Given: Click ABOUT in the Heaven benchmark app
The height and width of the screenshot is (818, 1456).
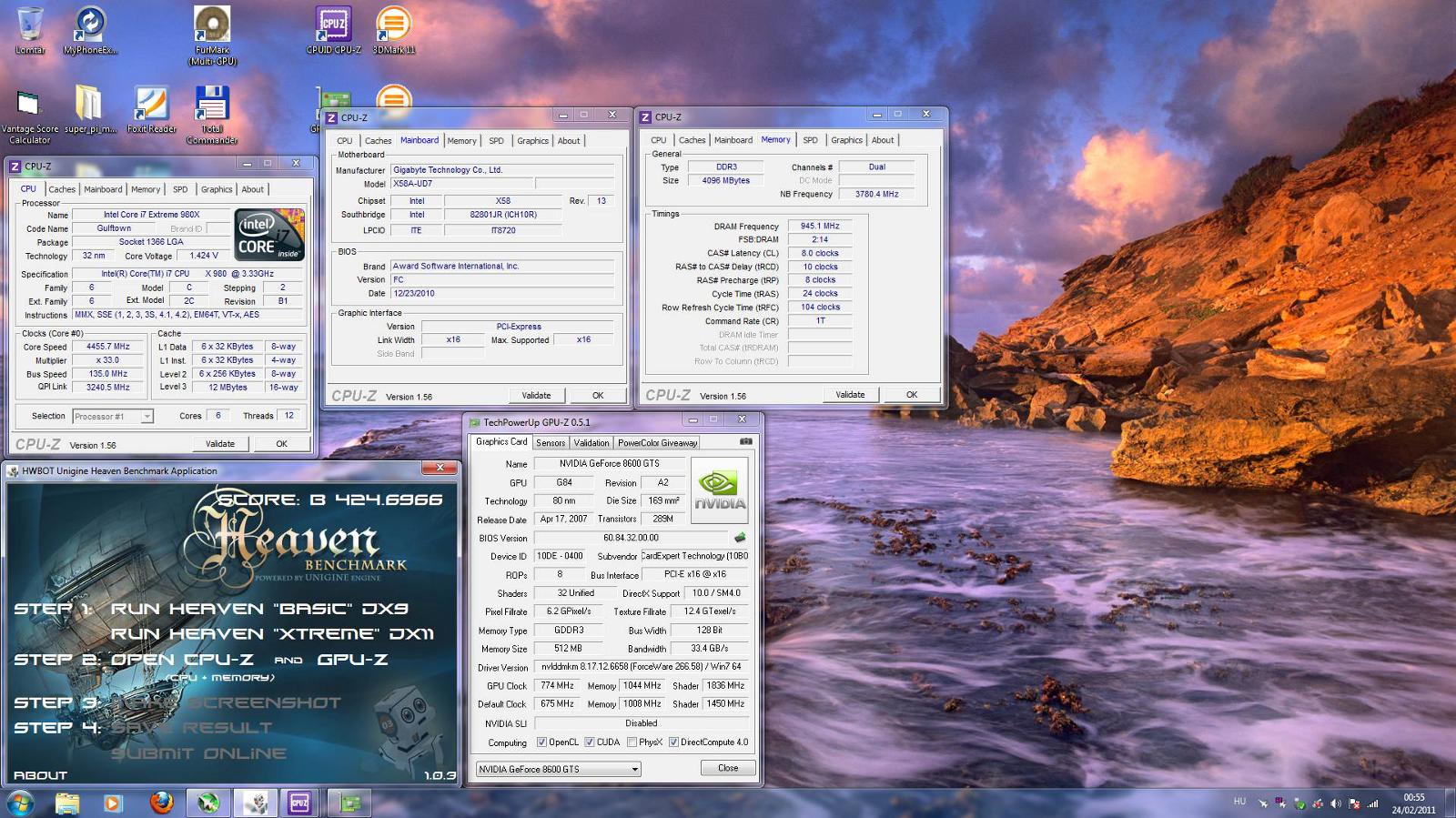Looking at the screenshot, I should click(40, 775).
